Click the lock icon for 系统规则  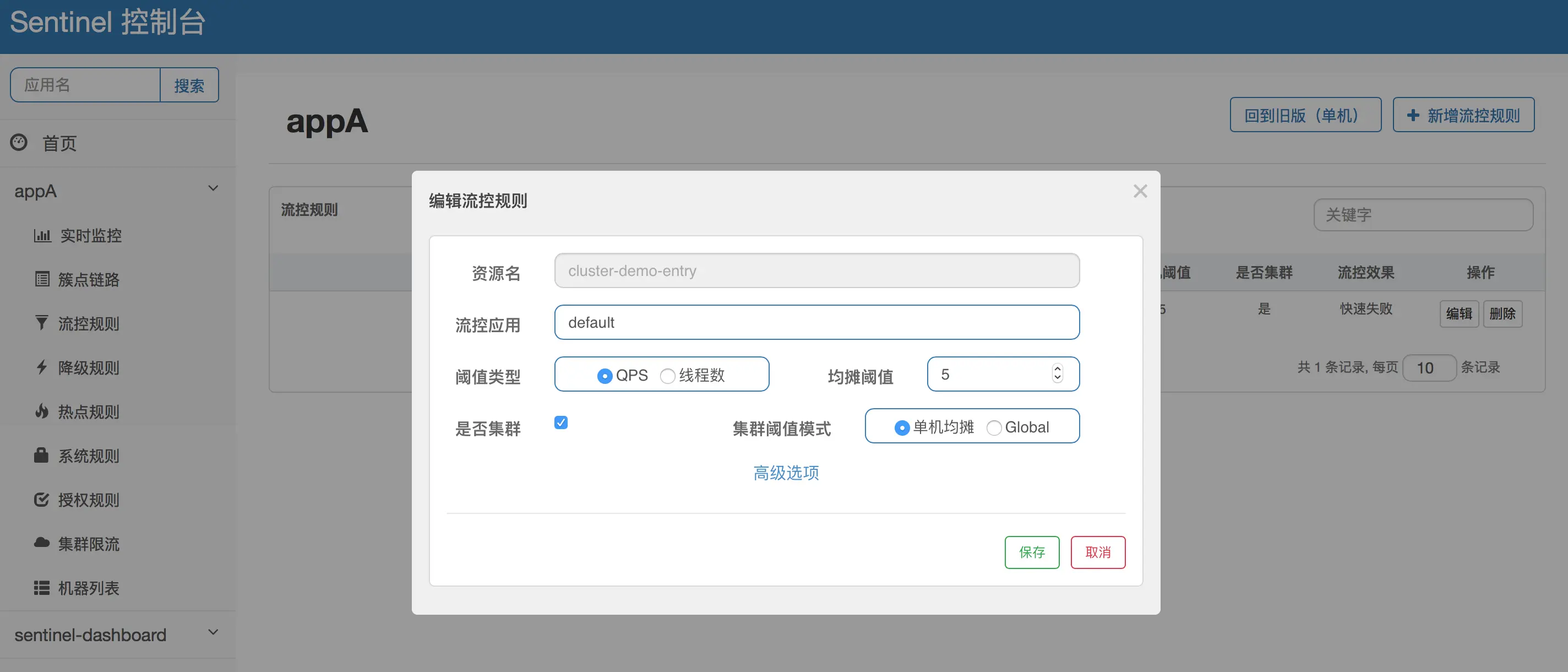pyautogui.click(x=41, y=455)
